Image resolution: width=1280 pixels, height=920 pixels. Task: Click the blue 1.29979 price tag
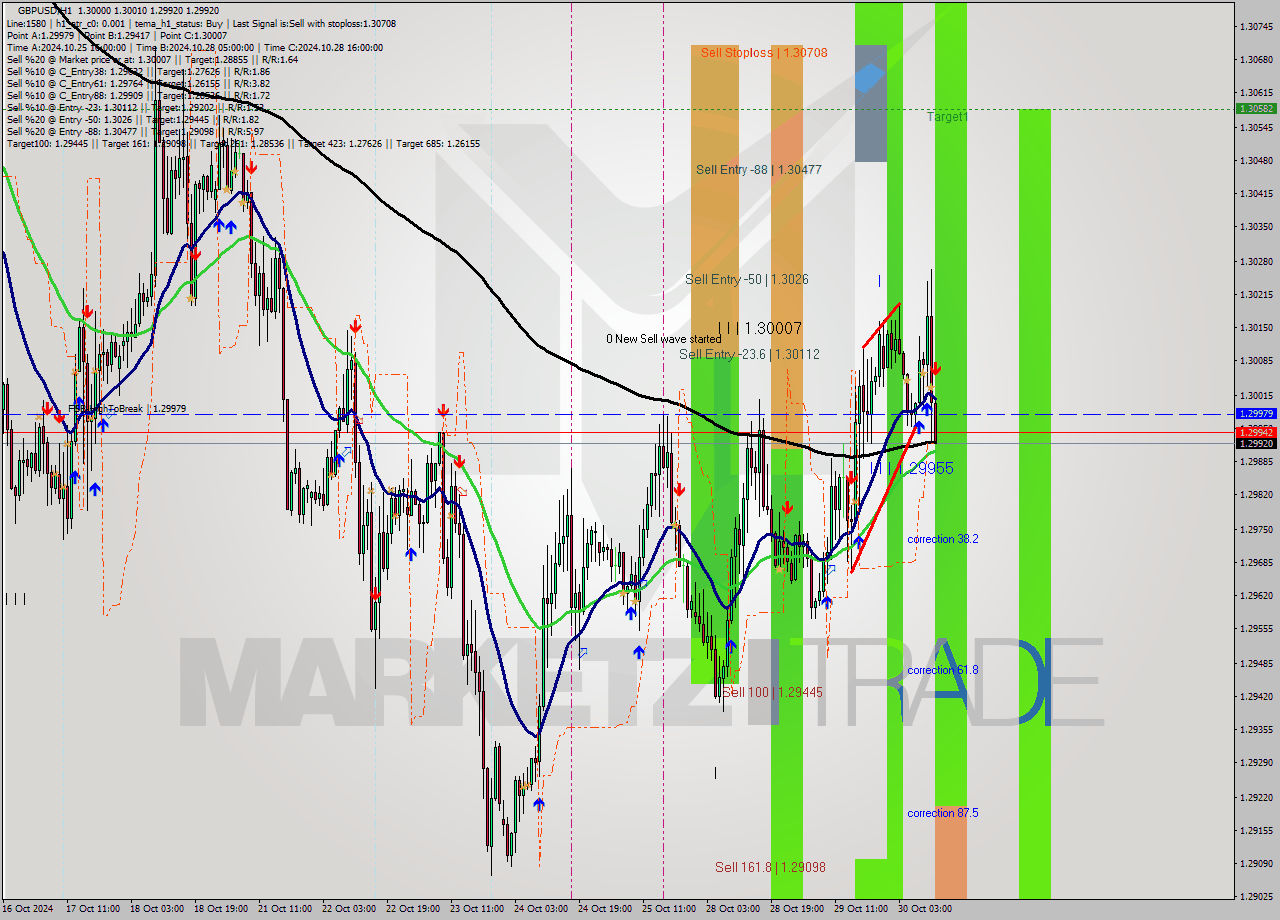click(1255, 413)
